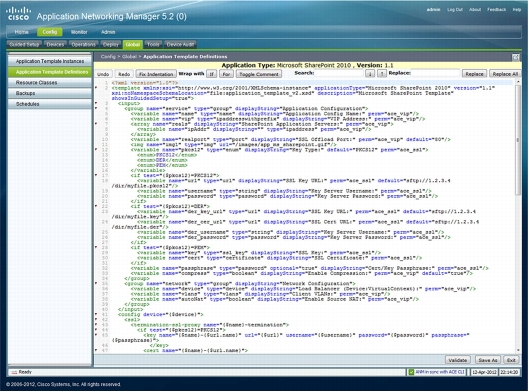Click the panel icon right of the breadcrumb
The width and height of the screenshot is (529, 392).
(x=516, y=57)
